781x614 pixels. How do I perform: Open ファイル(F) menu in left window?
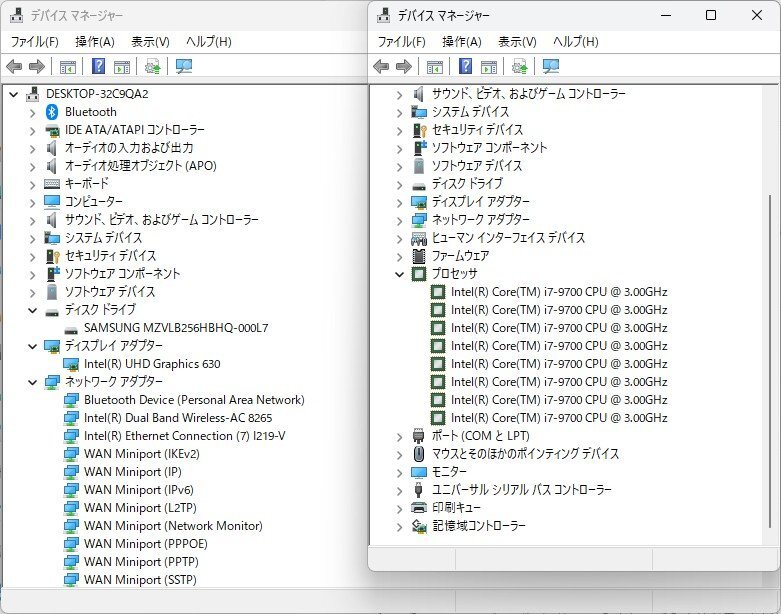pos(34,42)
